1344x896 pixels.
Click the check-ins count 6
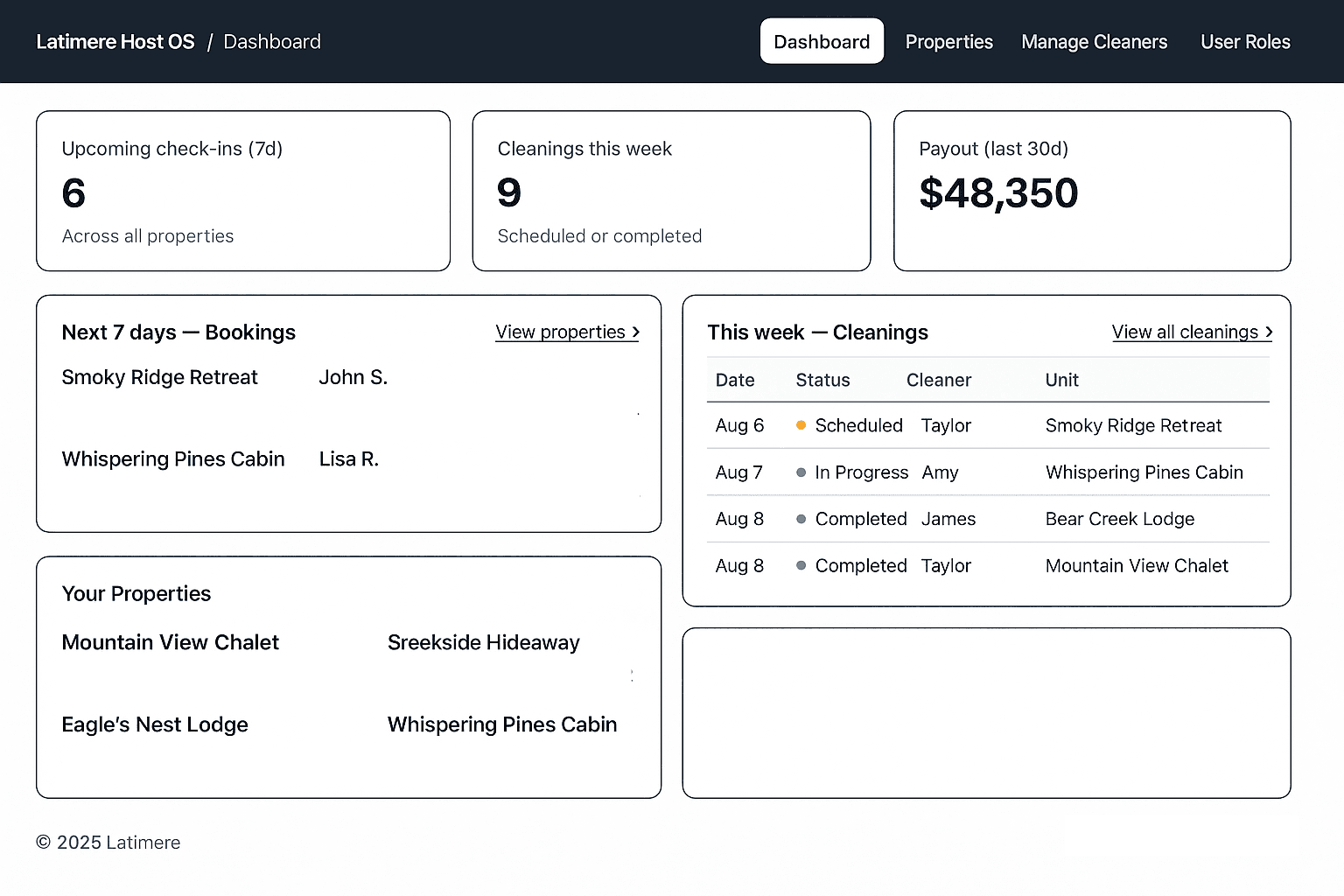(x=73, y=192)
